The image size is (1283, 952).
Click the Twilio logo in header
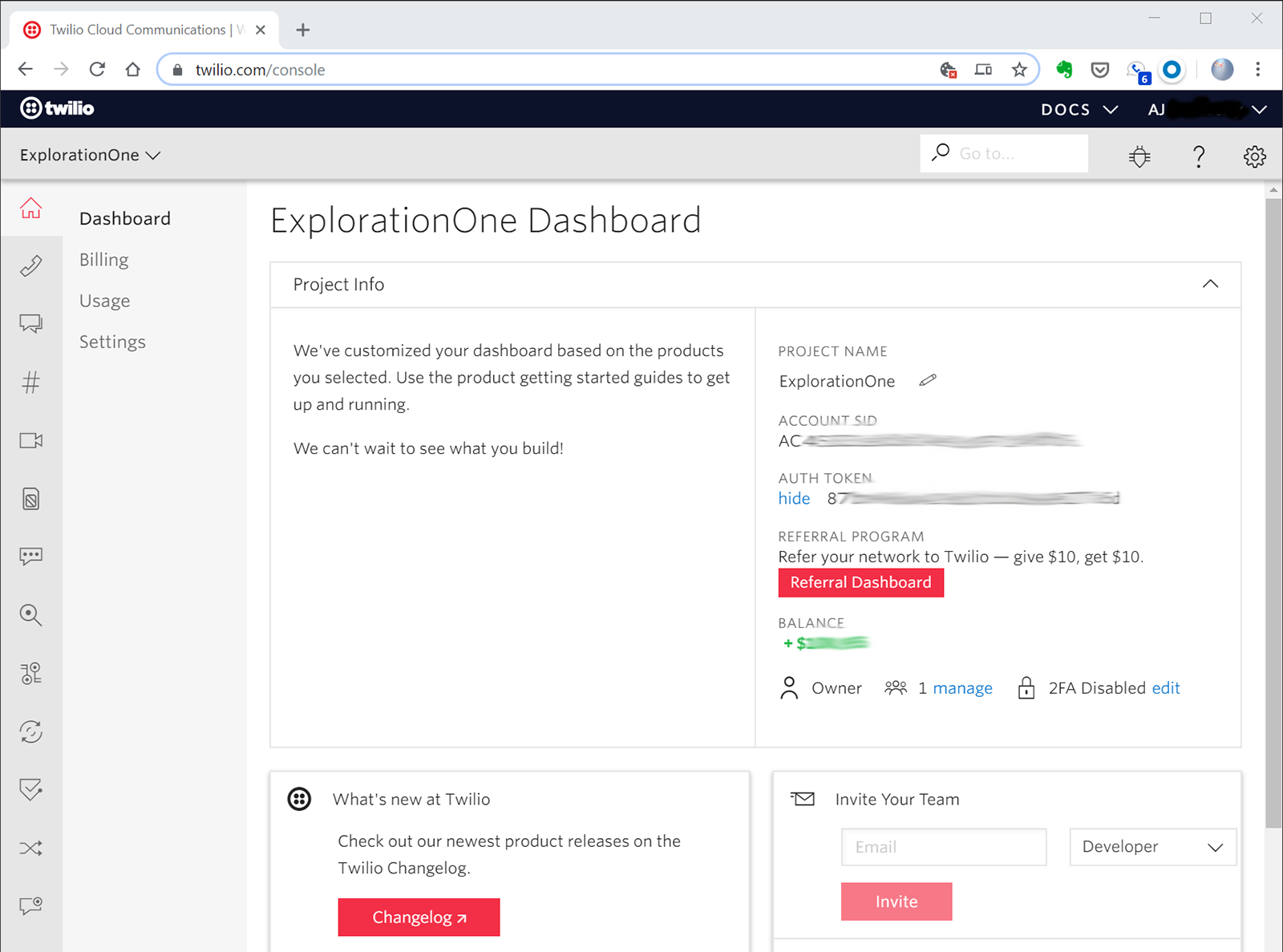click(57, 108)
